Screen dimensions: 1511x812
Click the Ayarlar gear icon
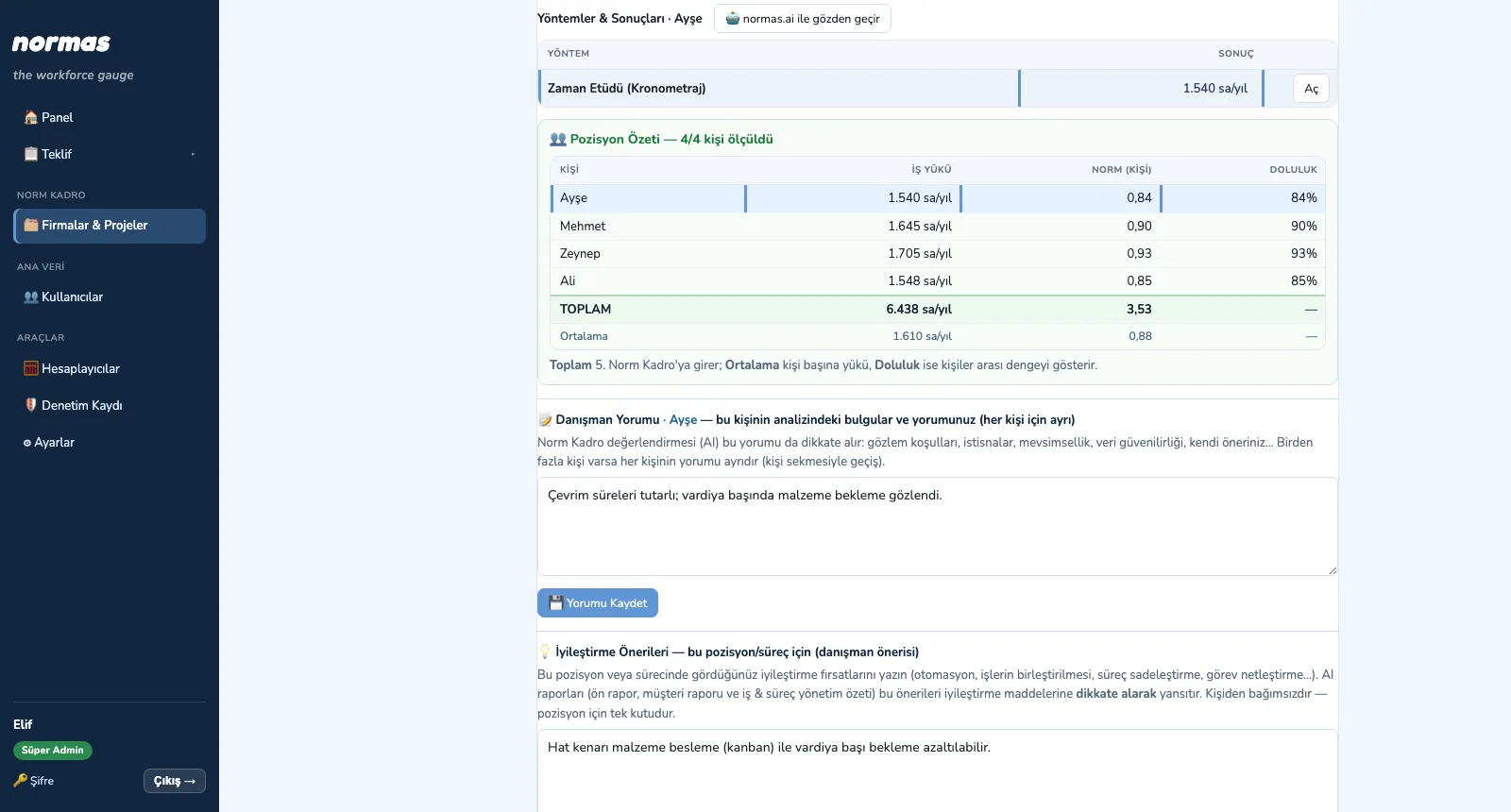[27, 443]
